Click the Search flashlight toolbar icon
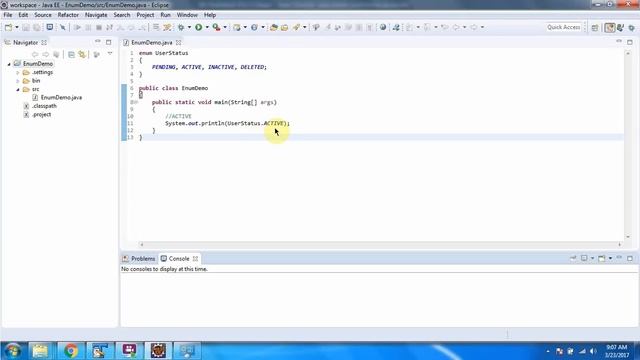Image resolution: width=640 pixels, height=360 pixels. coord(296,27)
